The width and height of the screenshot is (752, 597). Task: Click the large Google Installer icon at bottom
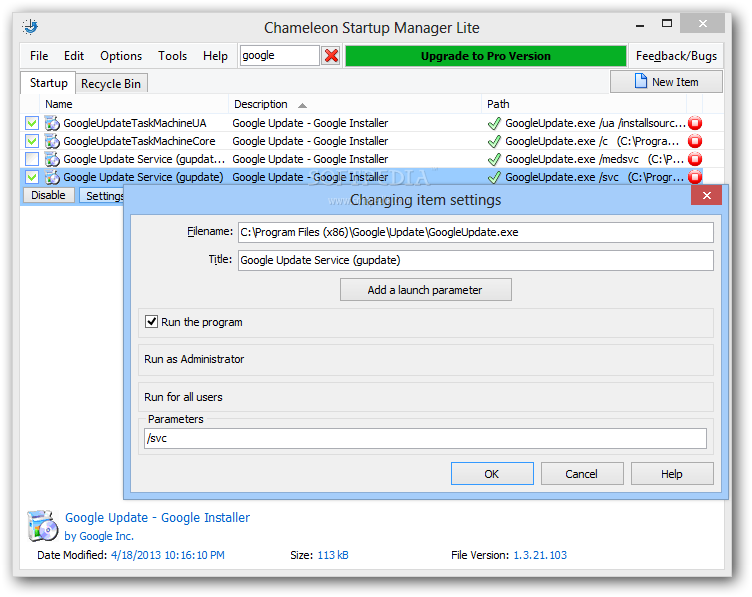tap(43, 526)
